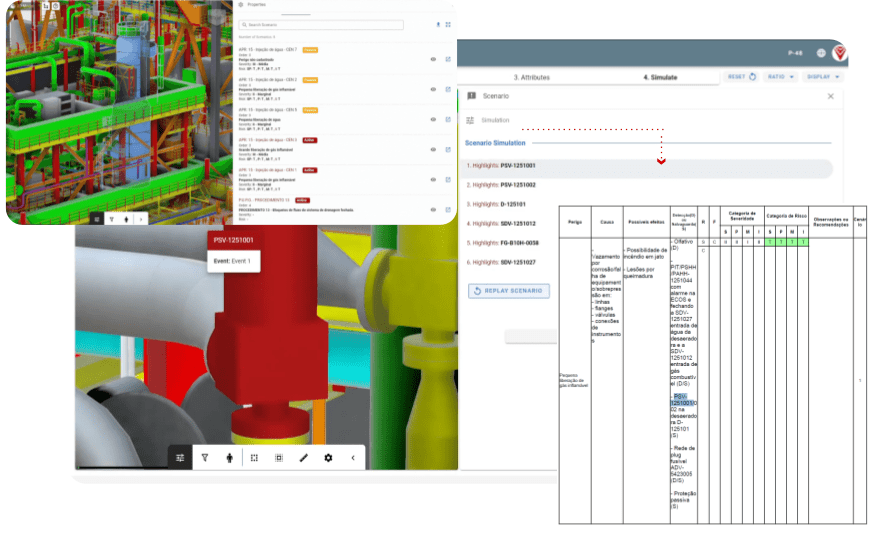The height and width of the screenshot is (539, 880).
Task: Open CEN 7 scenario via launch icon
Action: point(448,59)
